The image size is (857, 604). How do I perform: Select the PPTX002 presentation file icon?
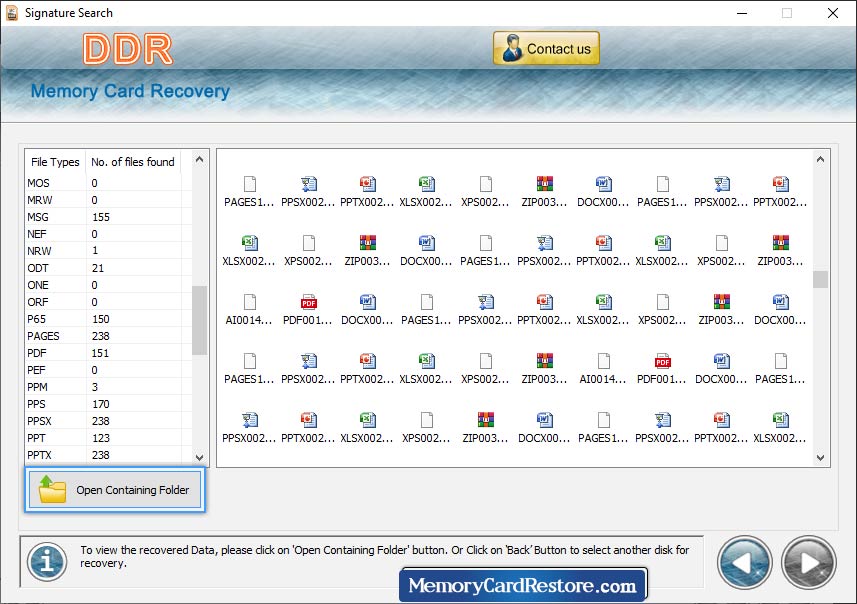[x=367, y=183]
